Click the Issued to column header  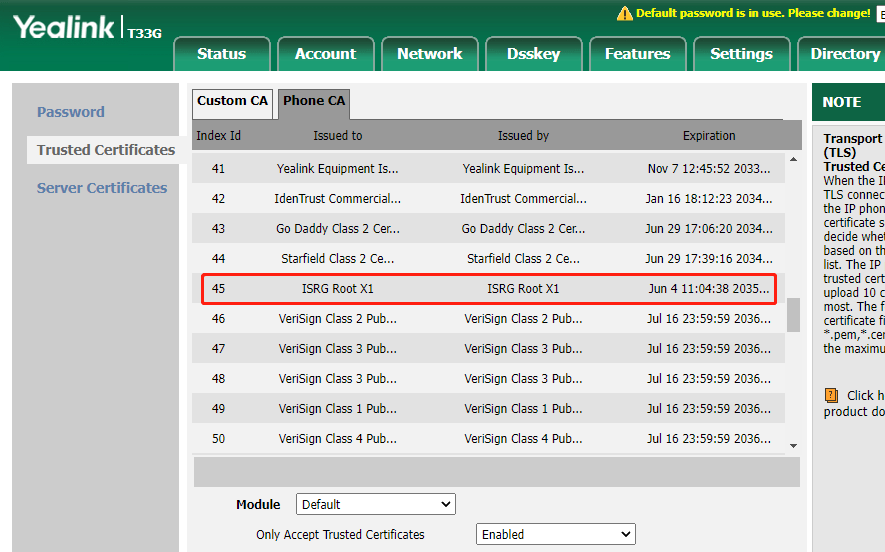pos(338,135)
